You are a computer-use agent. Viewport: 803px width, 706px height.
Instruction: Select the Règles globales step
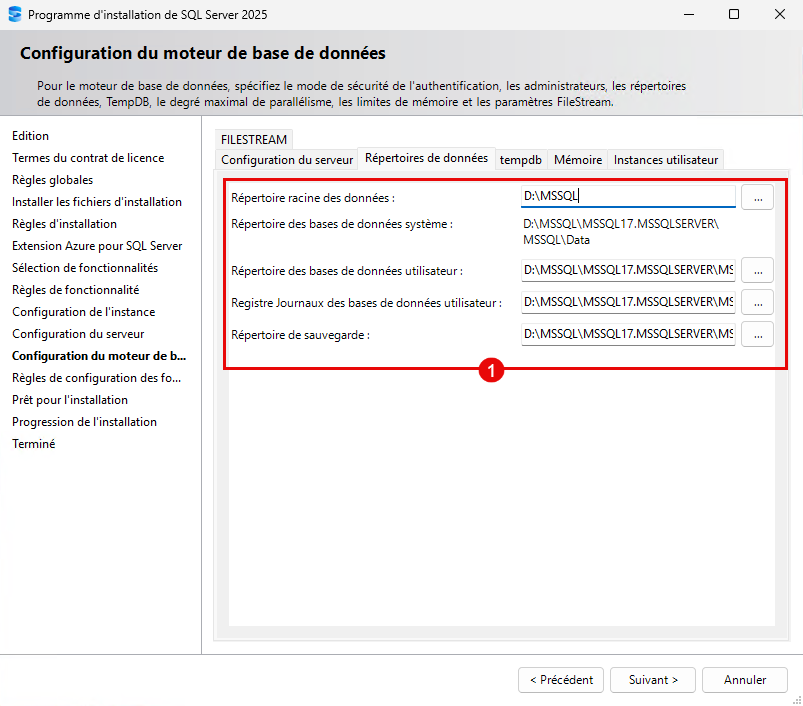point(53,180)
